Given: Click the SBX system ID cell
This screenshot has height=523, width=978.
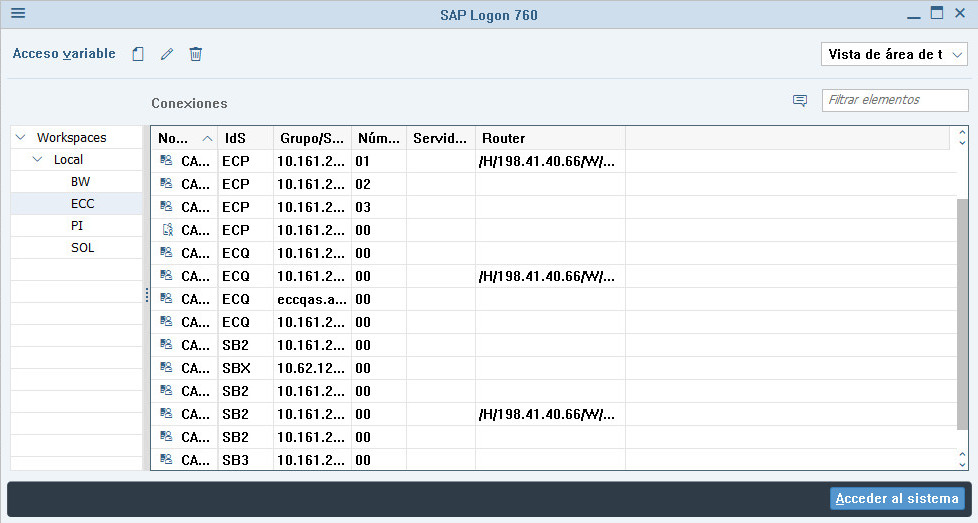Looking at the screenshot, I should [x=245, y=368].
